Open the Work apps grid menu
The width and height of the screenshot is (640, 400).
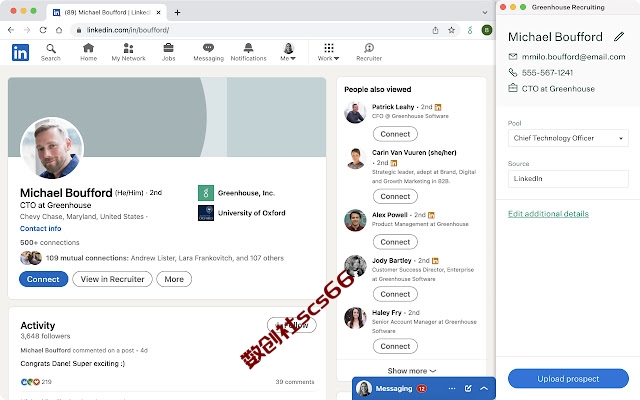329,52
